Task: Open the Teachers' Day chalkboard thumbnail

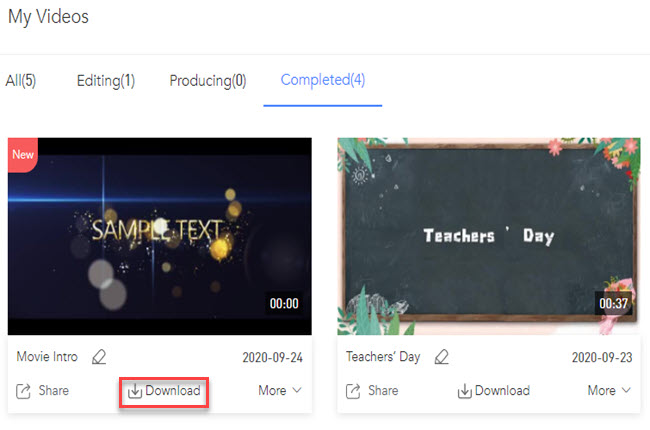Action: coord(488,235)
